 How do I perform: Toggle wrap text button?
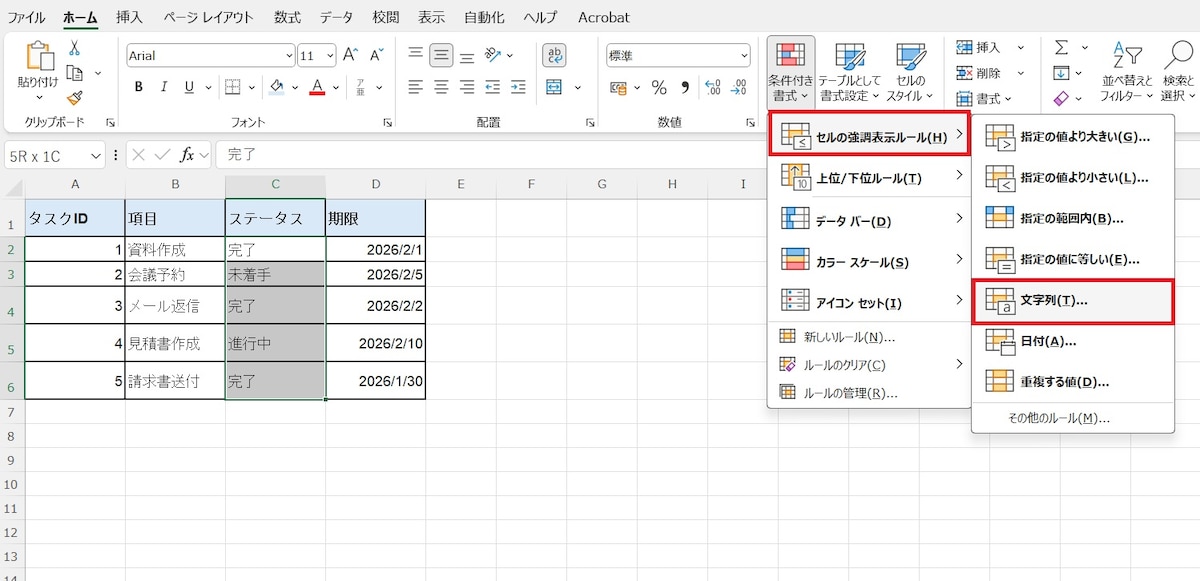[554, 56]
